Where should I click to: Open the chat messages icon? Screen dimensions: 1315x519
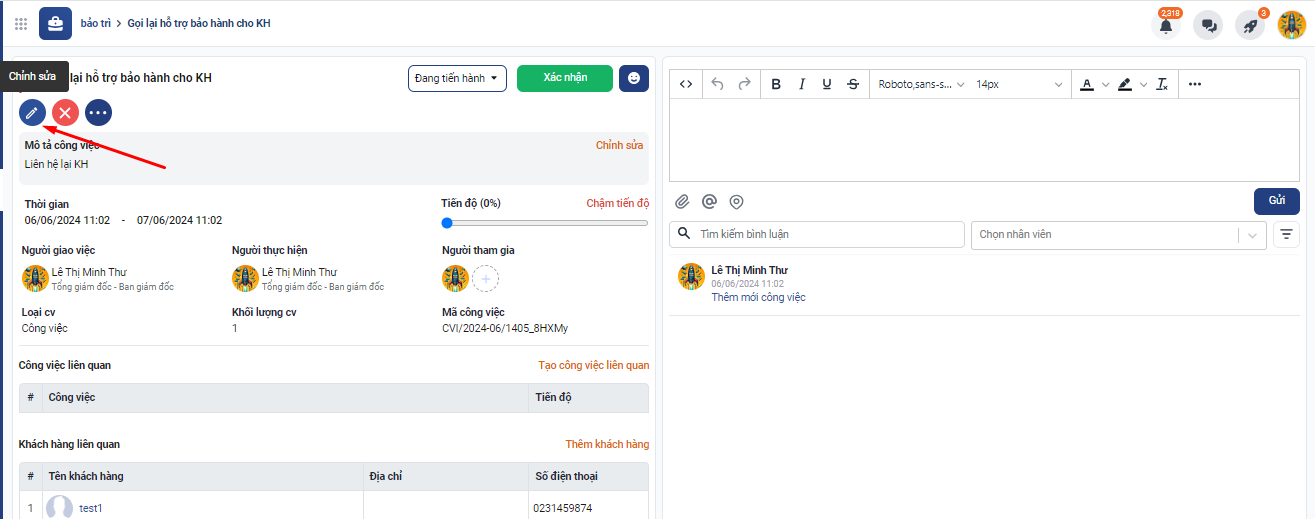(1209, 26)
